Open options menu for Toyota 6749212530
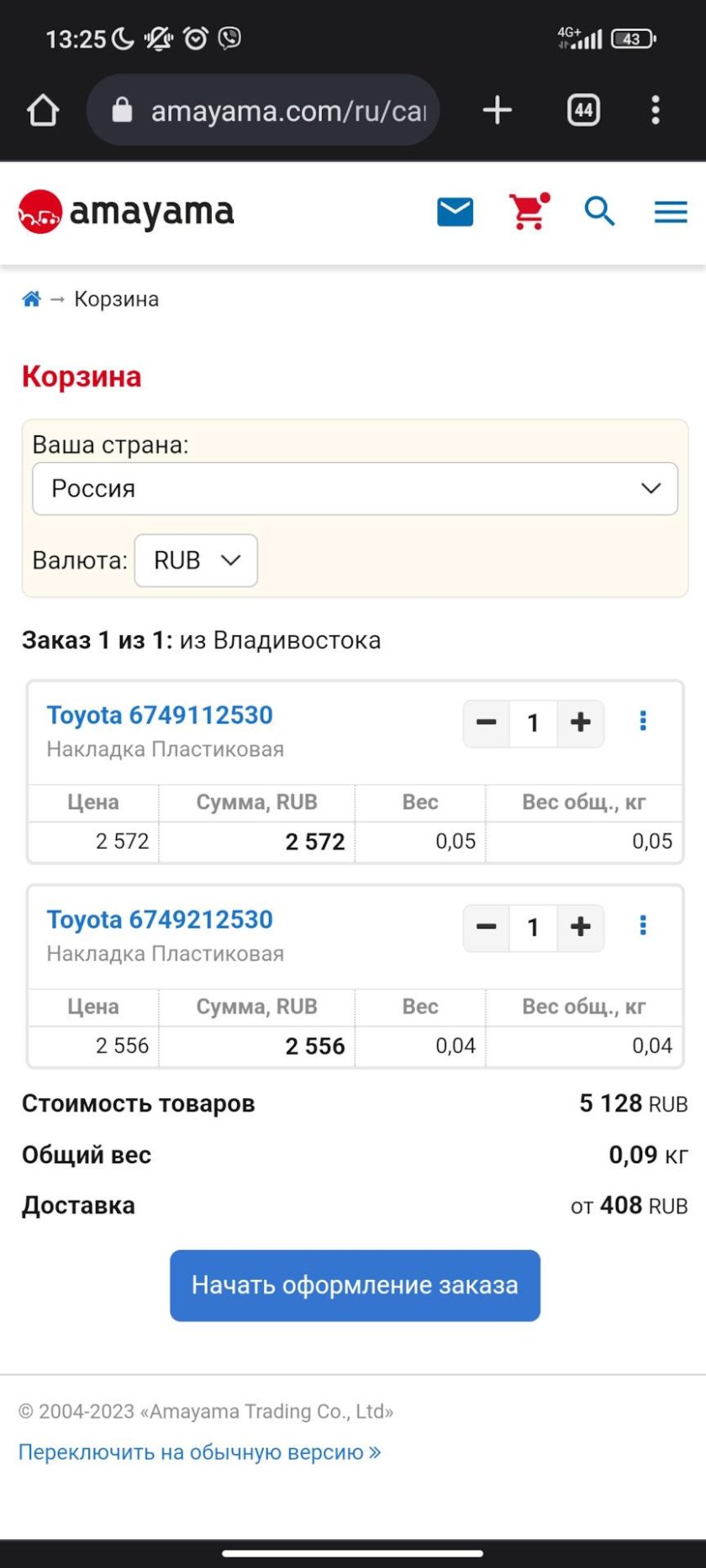Image resolution: width=706 pixels, height=1568 pixels. (x=643, y=926)
